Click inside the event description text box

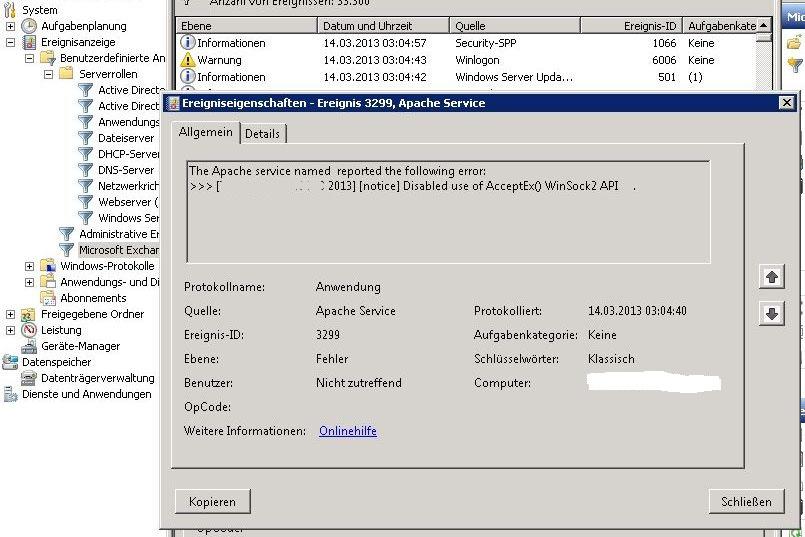point(449,212)
